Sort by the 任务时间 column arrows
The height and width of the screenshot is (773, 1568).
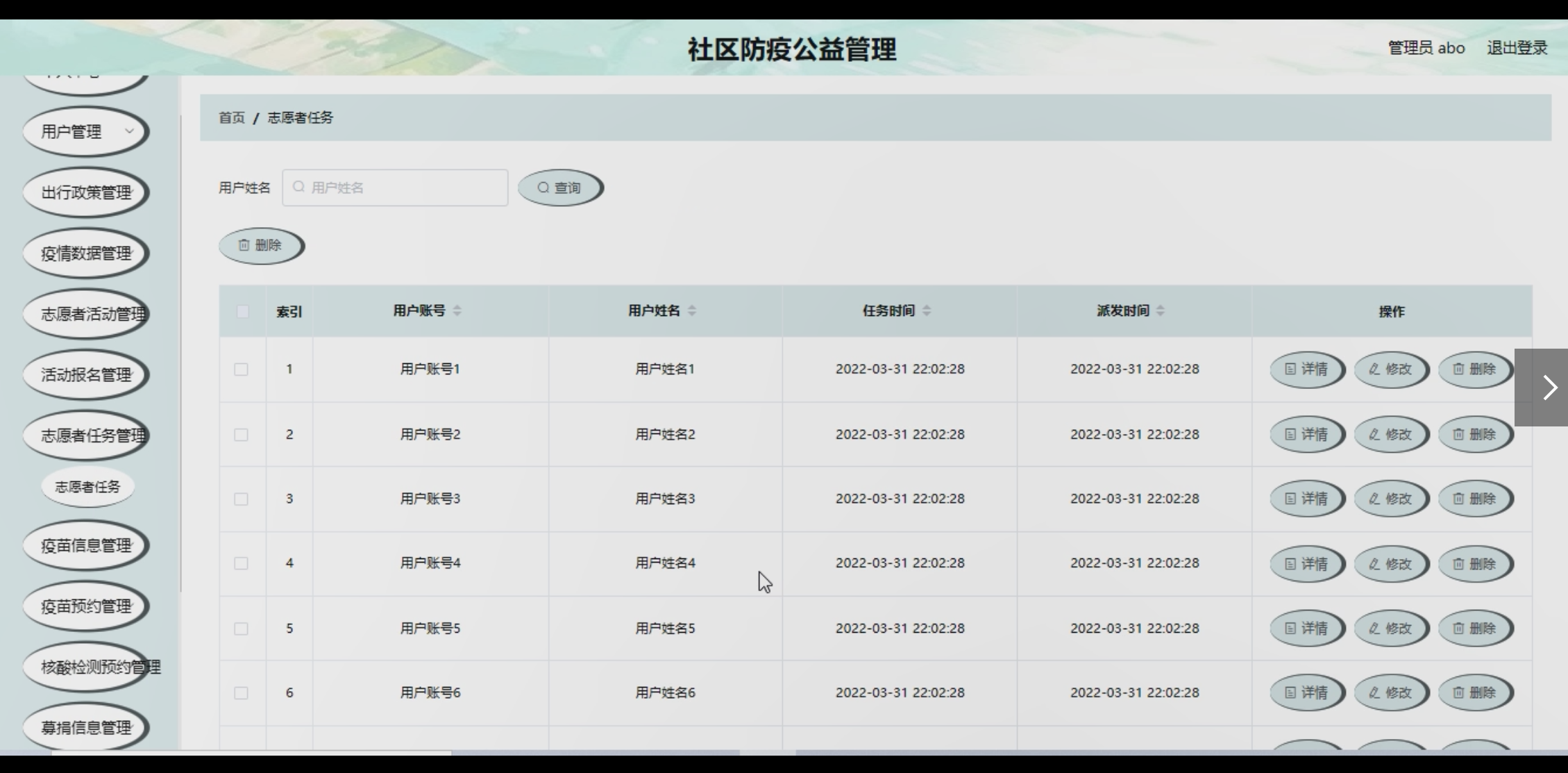(927, 311)
